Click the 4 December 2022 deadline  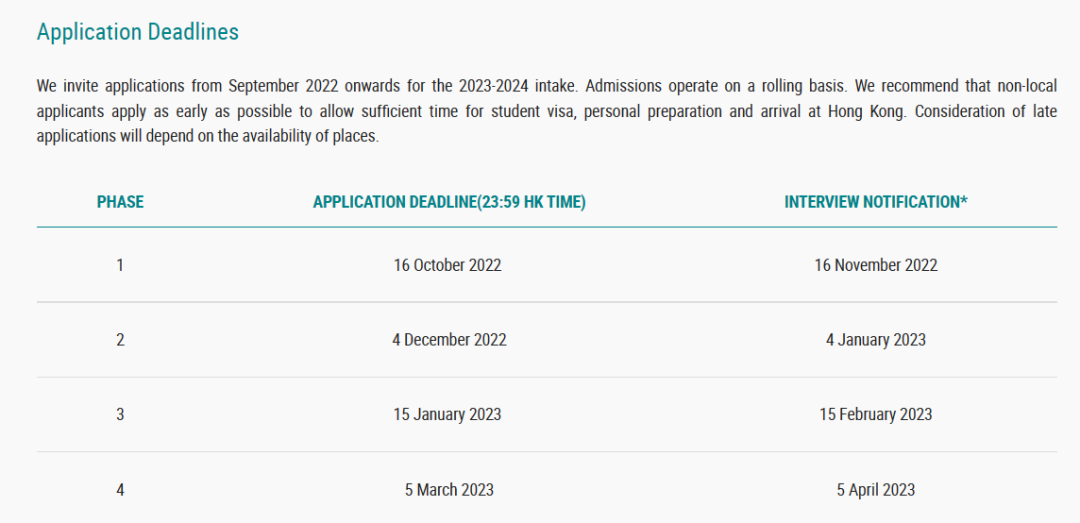449,340
